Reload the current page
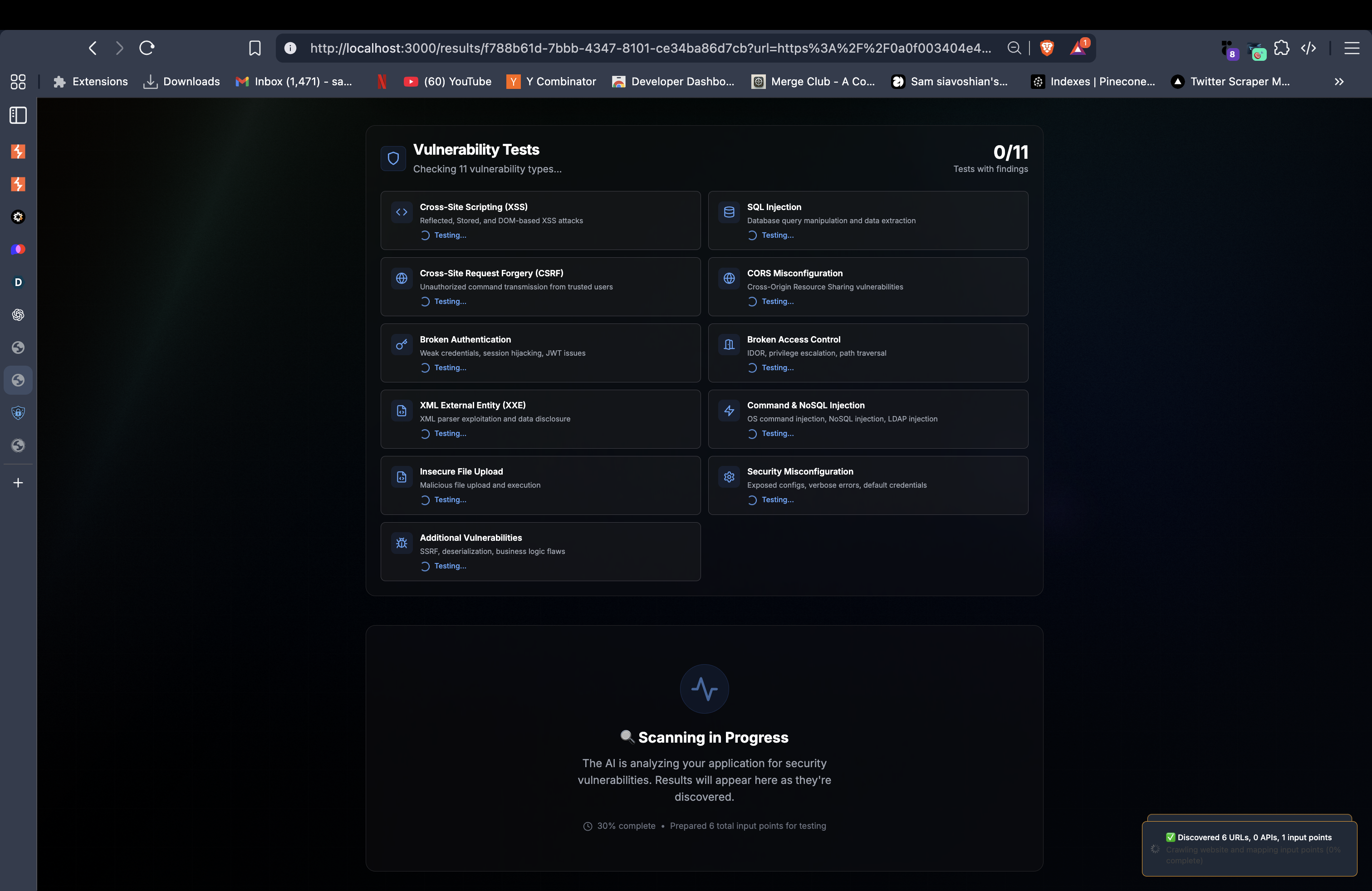This screenshot has width=1372, height=891. pyautogui.click(x=147, y=48)
